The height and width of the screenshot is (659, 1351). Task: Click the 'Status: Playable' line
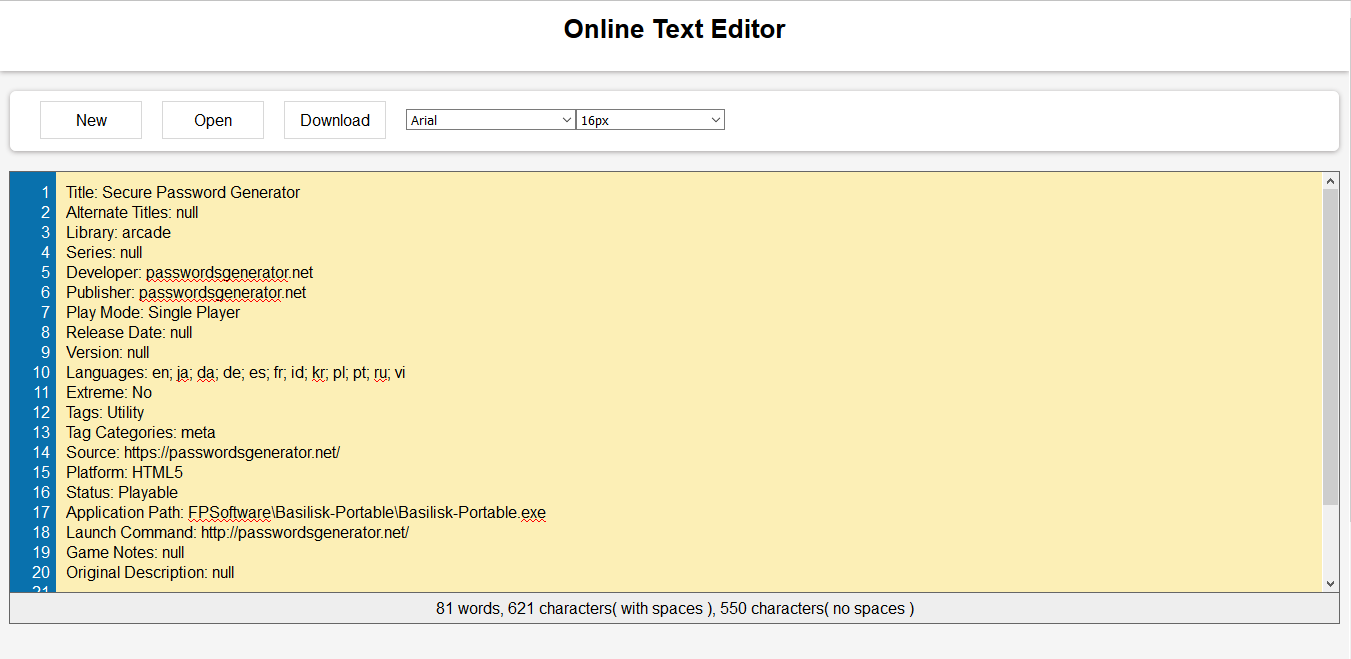pos(122,492)
